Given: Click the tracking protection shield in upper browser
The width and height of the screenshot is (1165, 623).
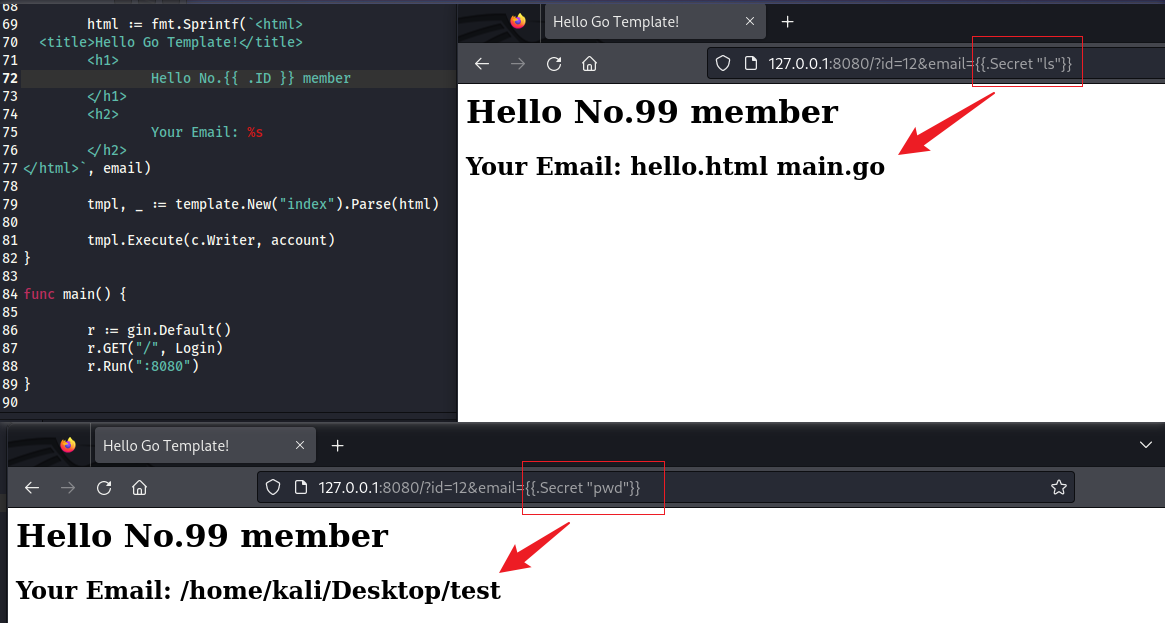Looking at the screenshot, I should click(x=723, y=64).
